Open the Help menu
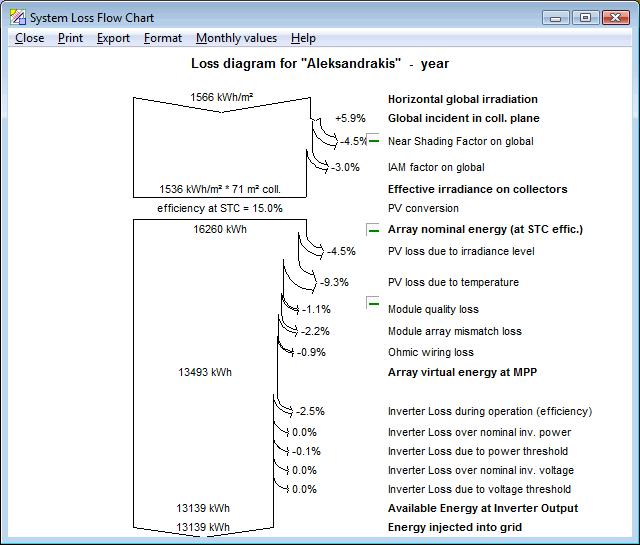 tap(303, 38)
